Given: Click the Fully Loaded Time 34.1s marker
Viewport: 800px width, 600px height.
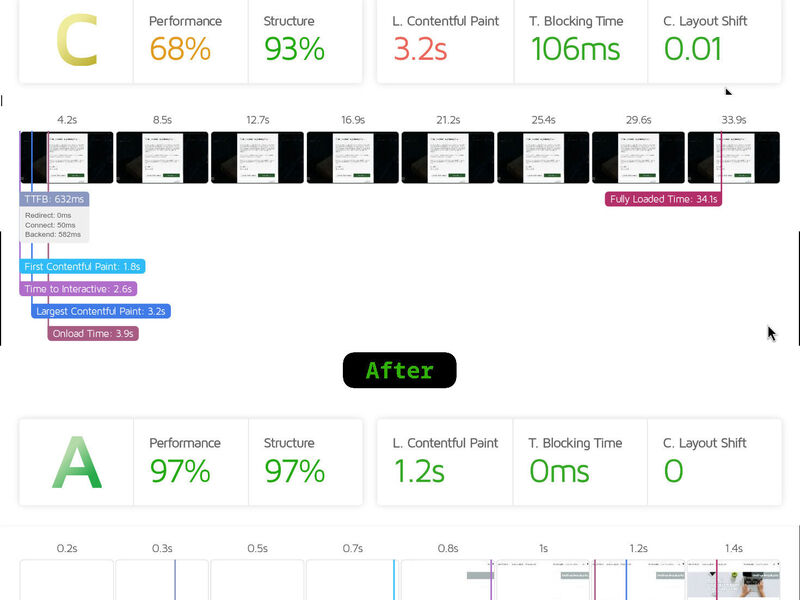Looking at the screenshot, I should tap(660, 198).
